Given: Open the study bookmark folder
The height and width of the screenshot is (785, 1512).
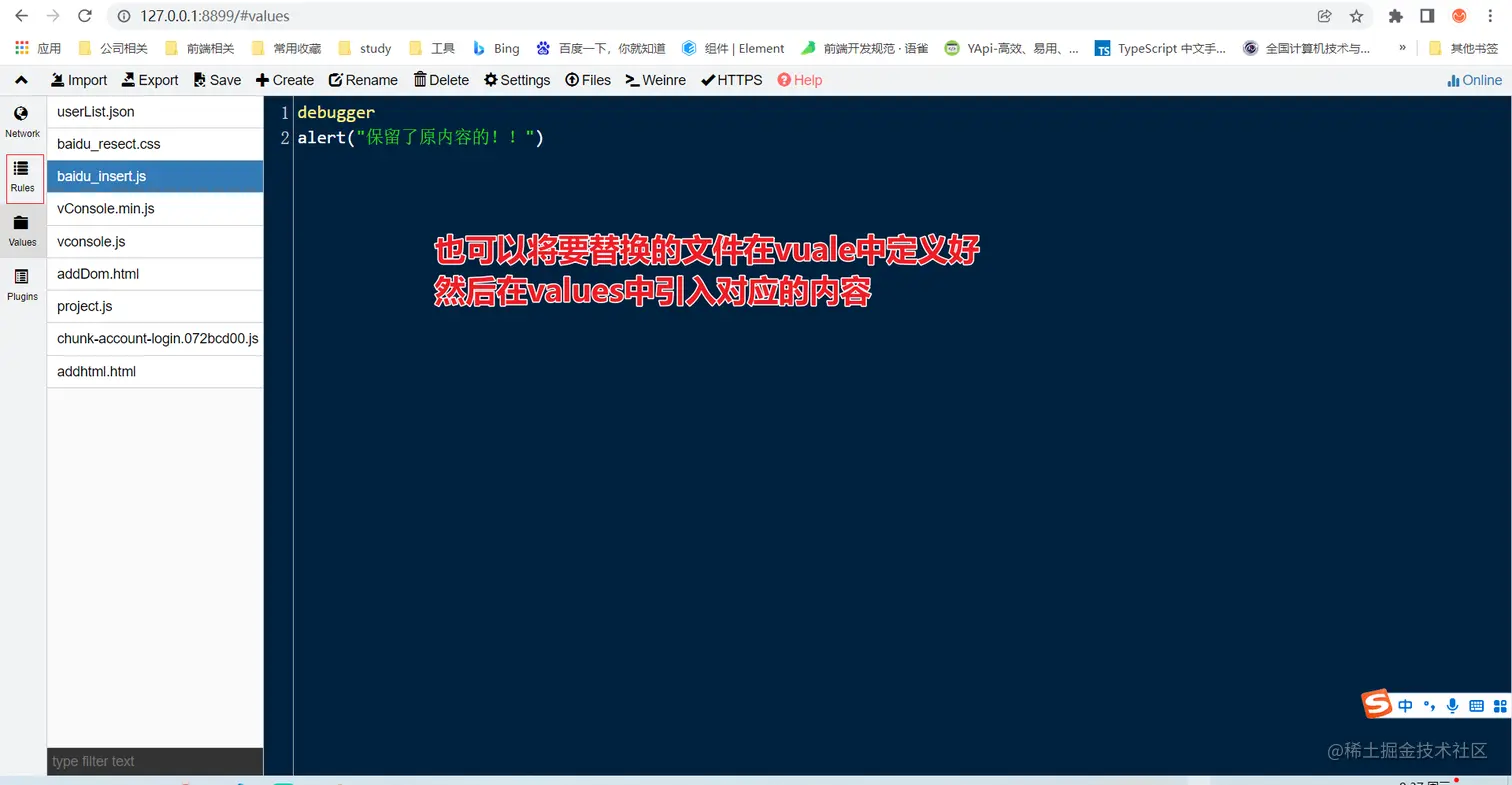Looking at the screenshot, I should (x=365, y=48).
